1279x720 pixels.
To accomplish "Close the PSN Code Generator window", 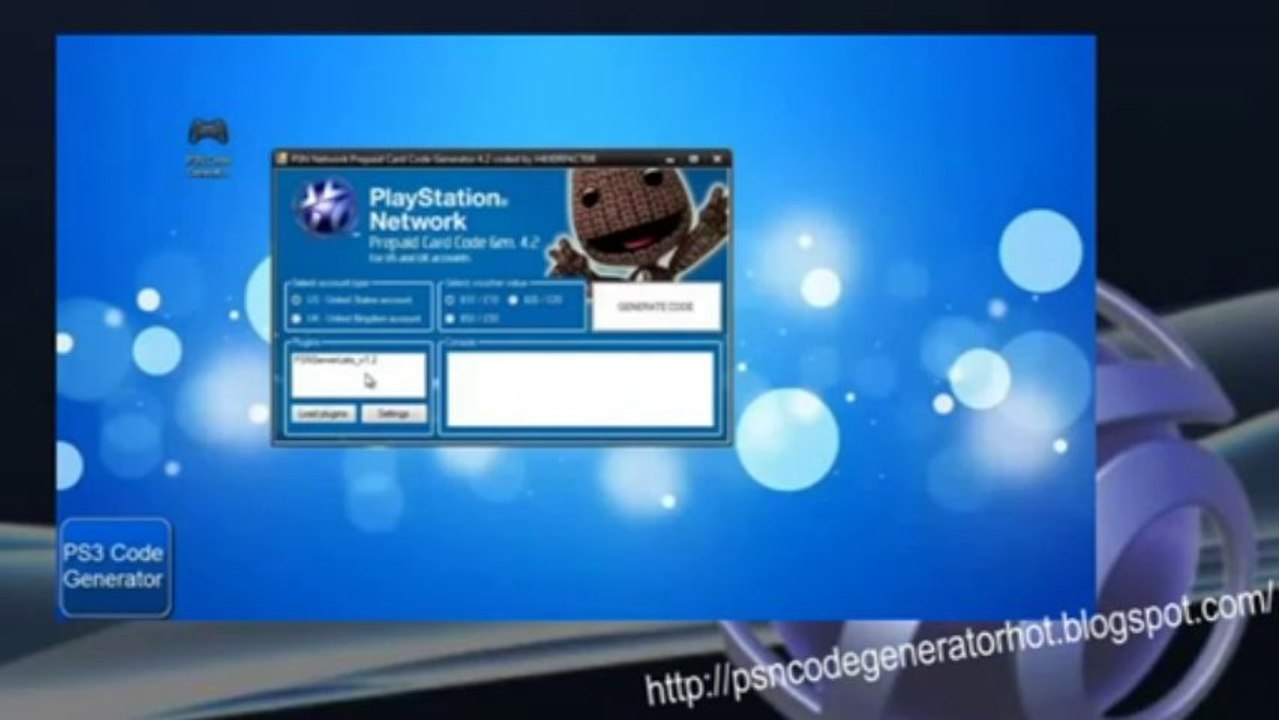I will coord(717,158).
